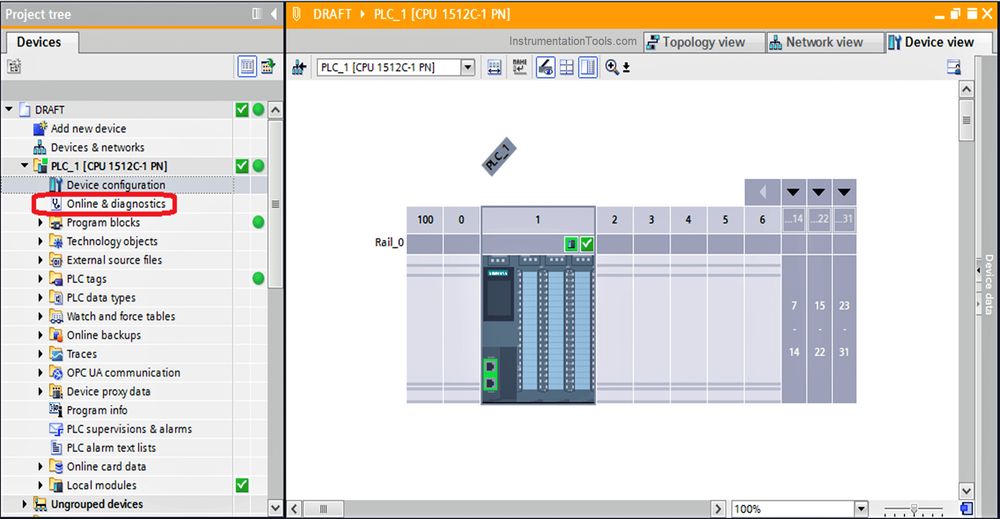Click the Online backups folder icon
Image resolution: width=1000 pixels, height=519 pixels.
click(x=56, y=335)
